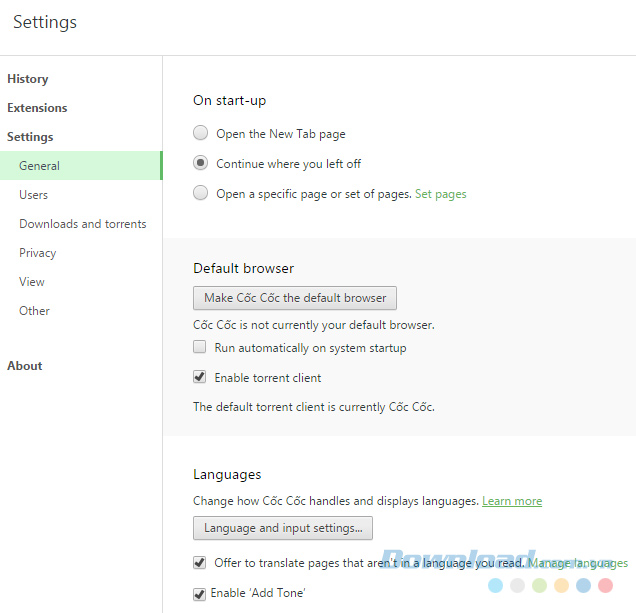Switch to Downloads and torrents settings
Viewport: 636px width, 613px height.
pyautogui.click(x=82, y=224)
